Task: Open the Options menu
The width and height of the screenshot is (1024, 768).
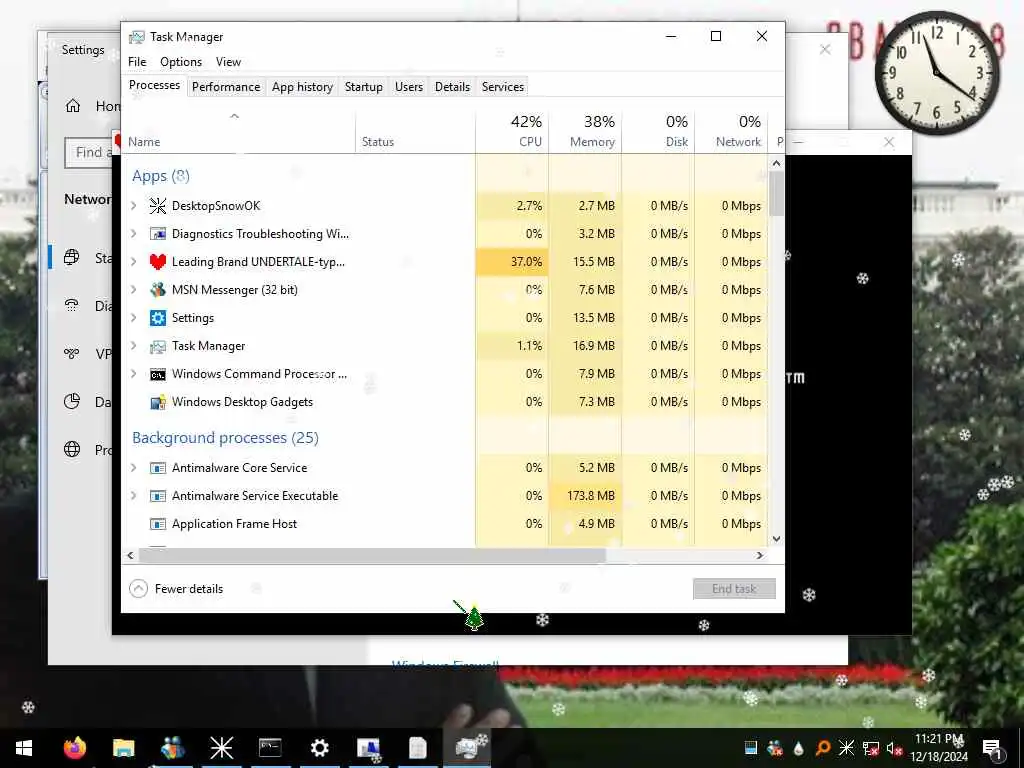Action: 181,62
